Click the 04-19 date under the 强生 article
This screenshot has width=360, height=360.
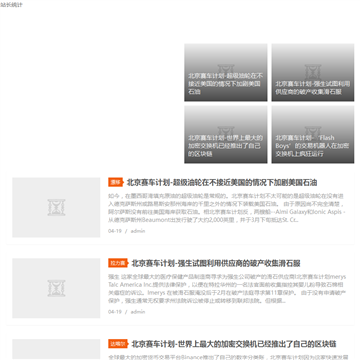click(x=115, y=312)
